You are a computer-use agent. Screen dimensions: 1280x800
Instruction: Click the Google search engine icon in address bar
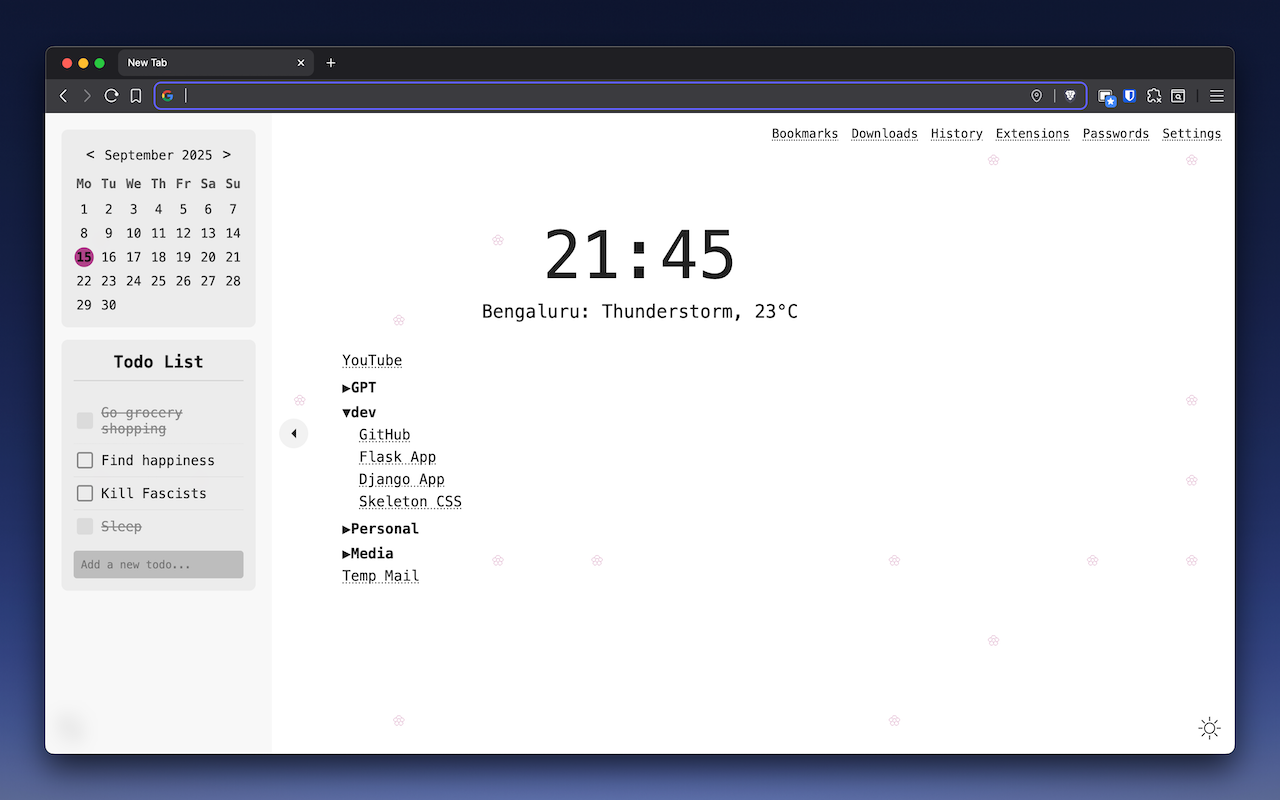coord(168,96)
